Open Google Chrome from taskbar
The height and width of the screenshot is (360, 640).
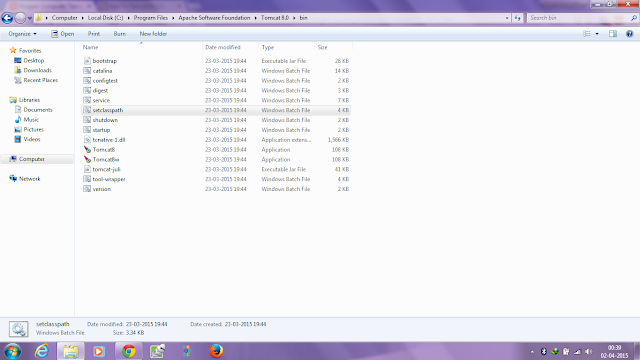[x=129, y=351]
